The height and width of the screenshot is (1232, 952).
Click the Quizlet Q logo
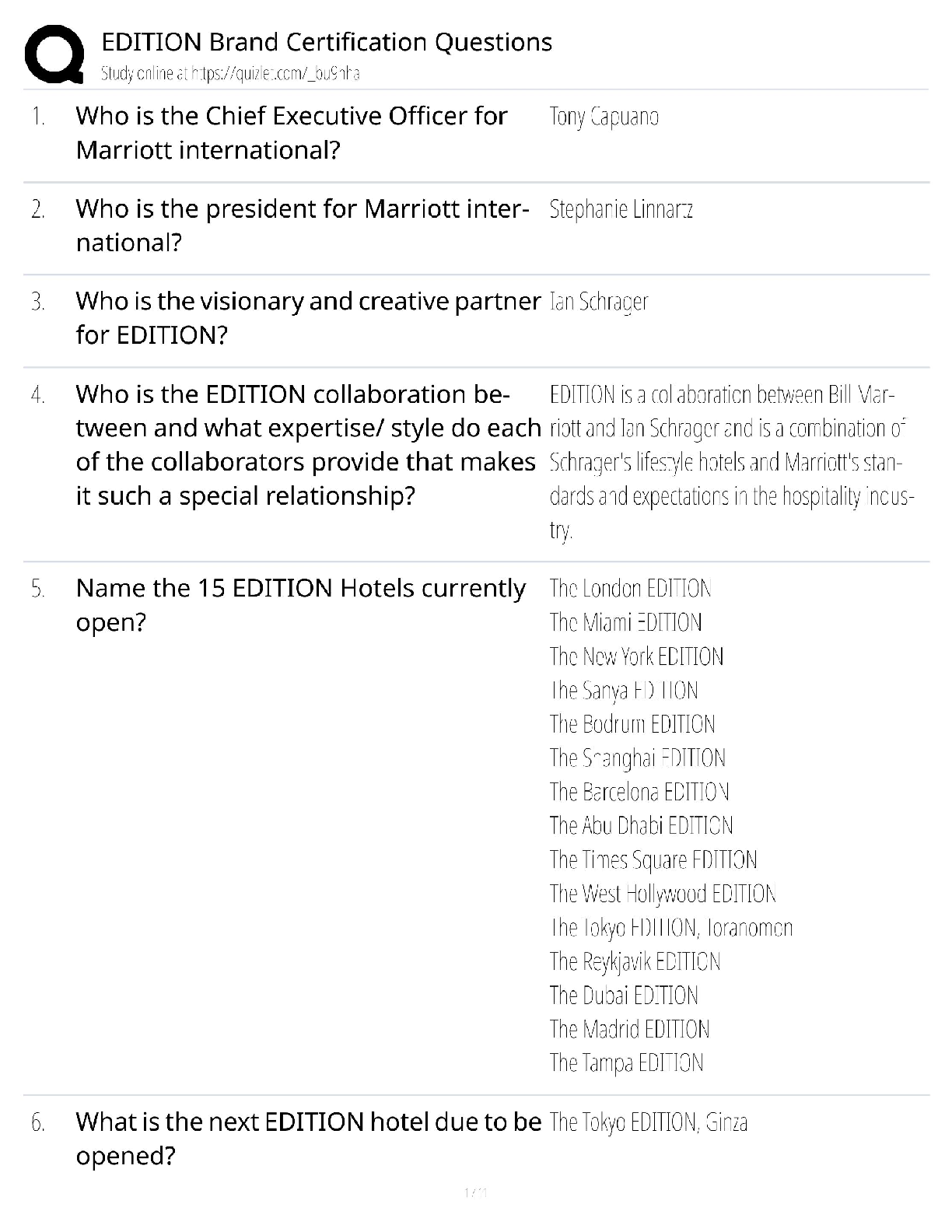(x=54, y=53)
